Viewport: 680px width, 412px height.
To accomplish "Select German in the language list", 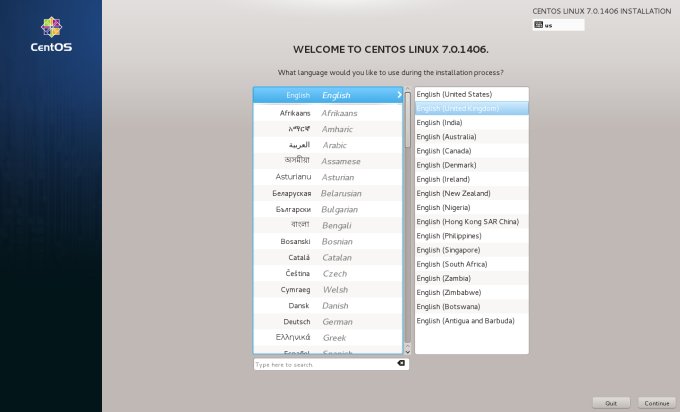I will click(x=328, y=321).
